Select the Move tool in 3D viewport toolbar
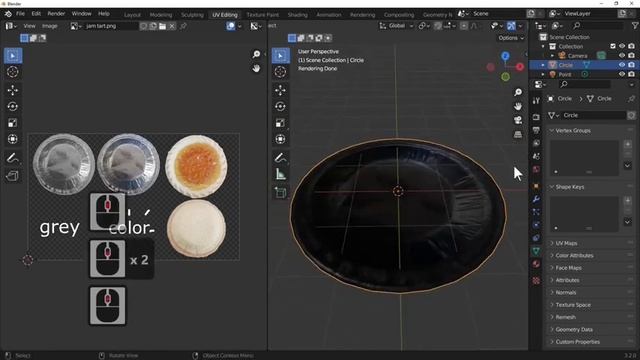Image resolution: width=640 pixels, height=360 pixels. point(280,90)
